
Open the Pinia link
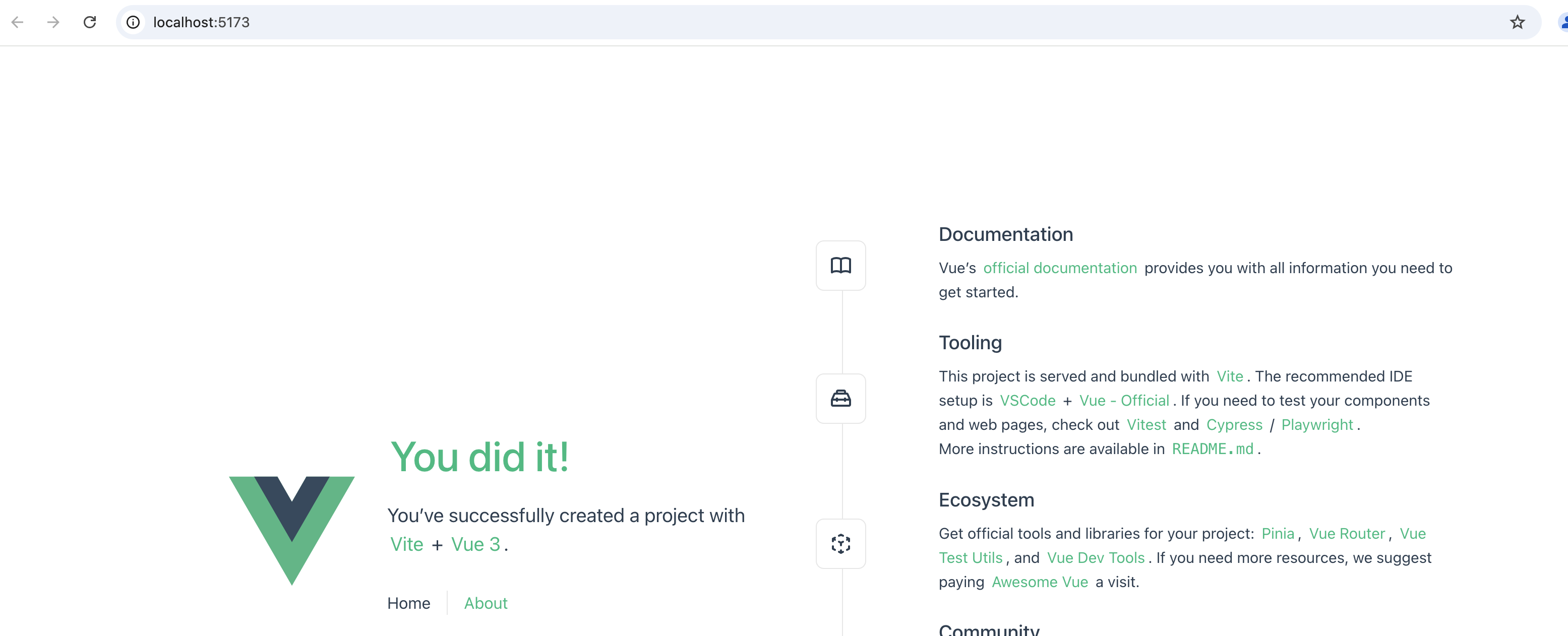tap(1278, 534)
